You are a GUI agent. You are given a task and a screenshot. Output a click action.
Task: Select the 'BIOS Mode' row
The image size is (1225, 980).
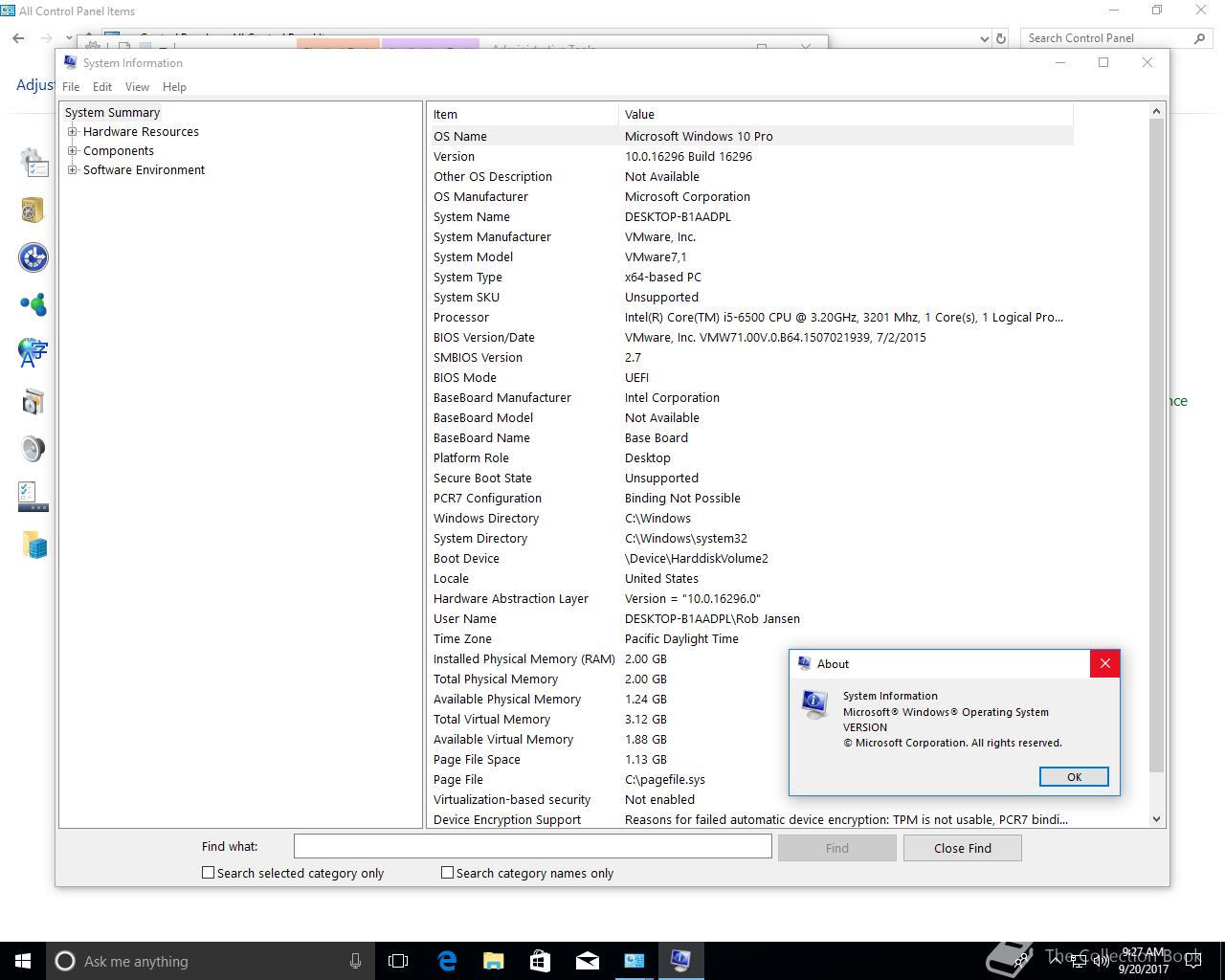point(751,377)
